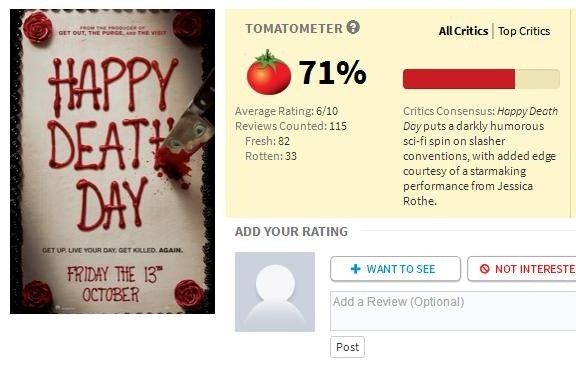Click the Reviews Counted: 115 text
The image size is (576, 368).
291,126
